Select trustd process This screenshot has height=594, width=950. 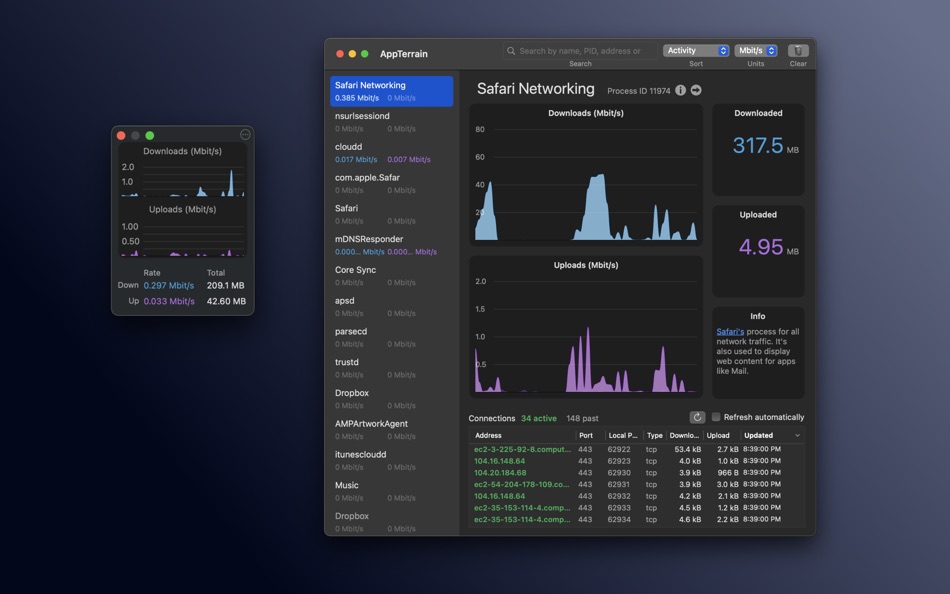[391, 368]
